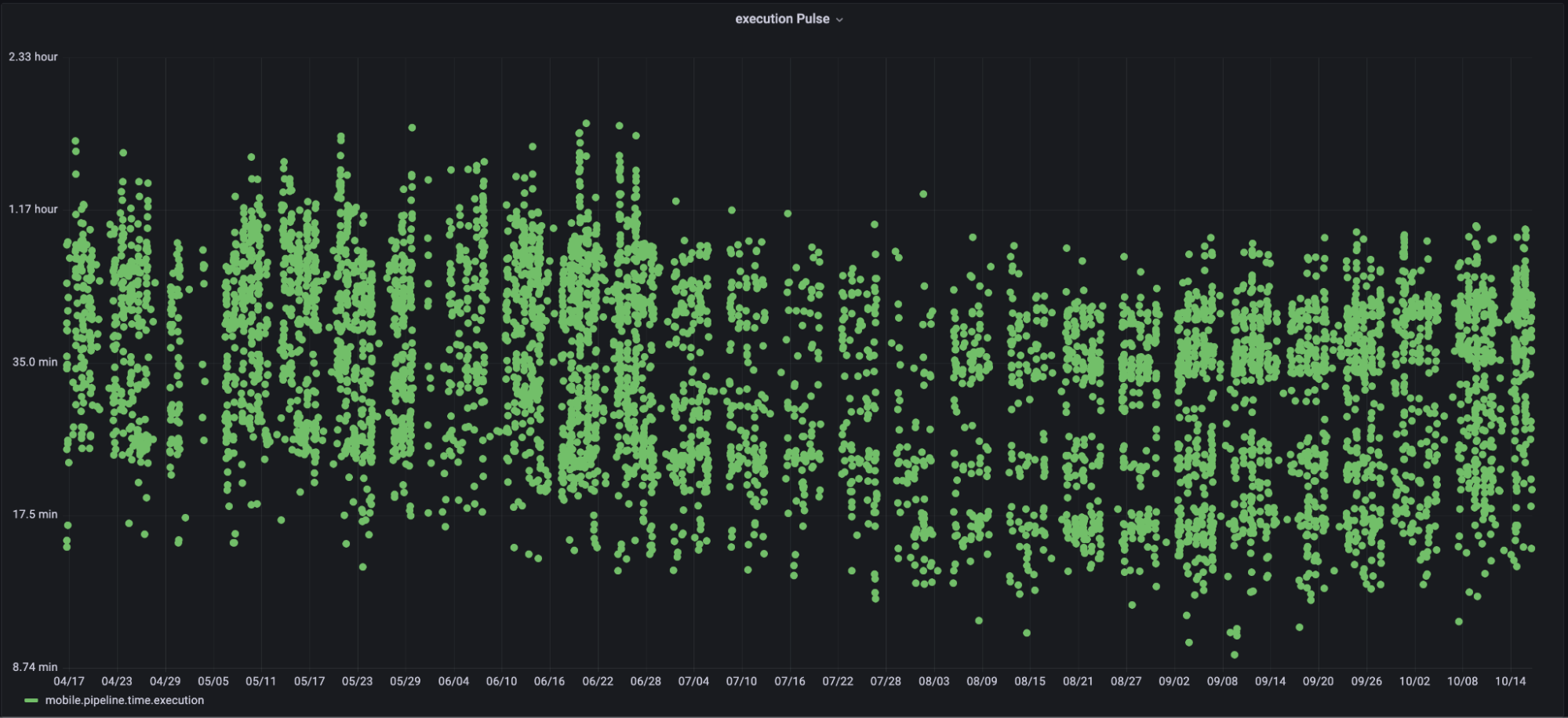Select the isolated high point above 08/03
1568x718 pixels.
point(924,194)
